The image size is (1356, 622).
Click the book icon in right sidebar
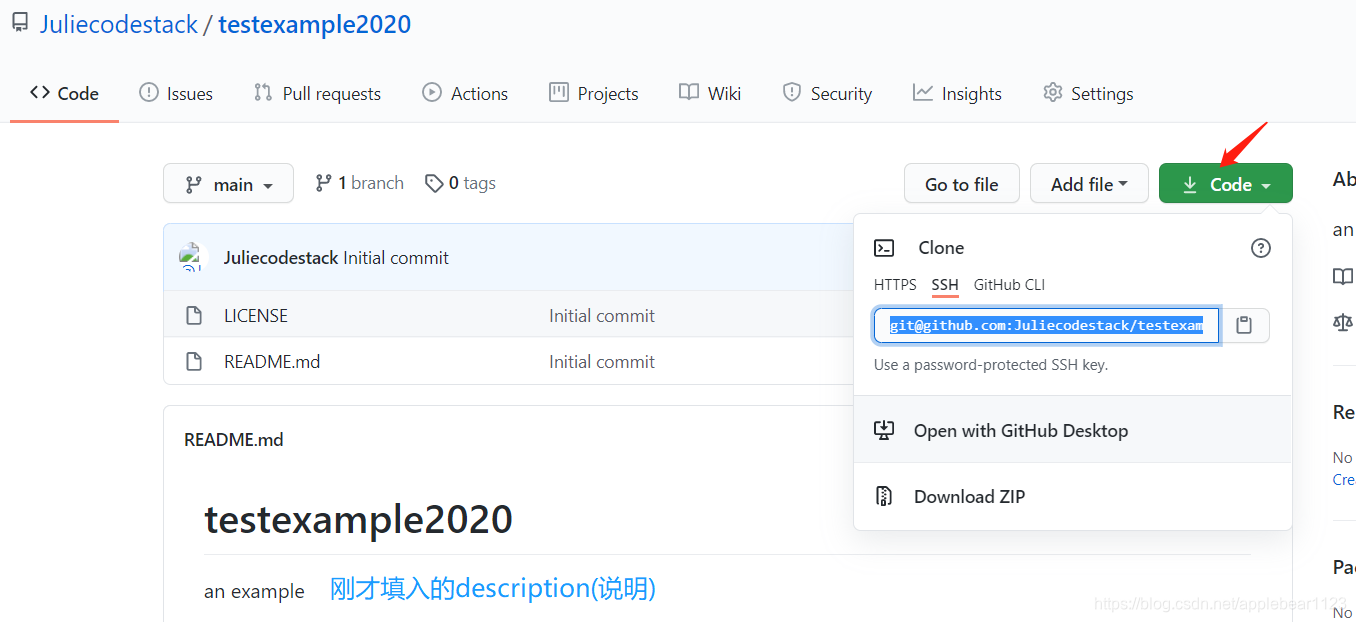1343,276
